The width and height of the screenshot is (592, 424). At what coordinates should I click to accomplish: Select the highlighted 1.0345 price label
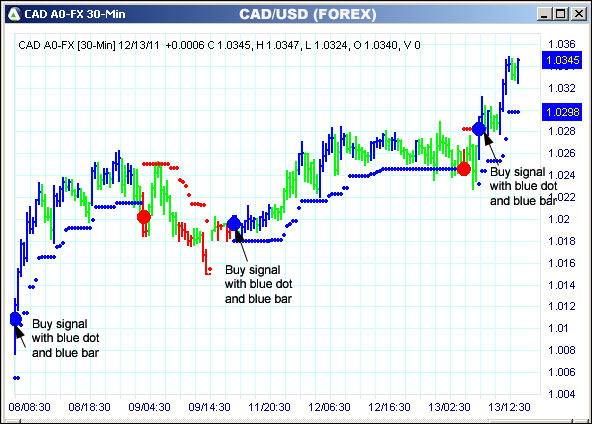562,60
